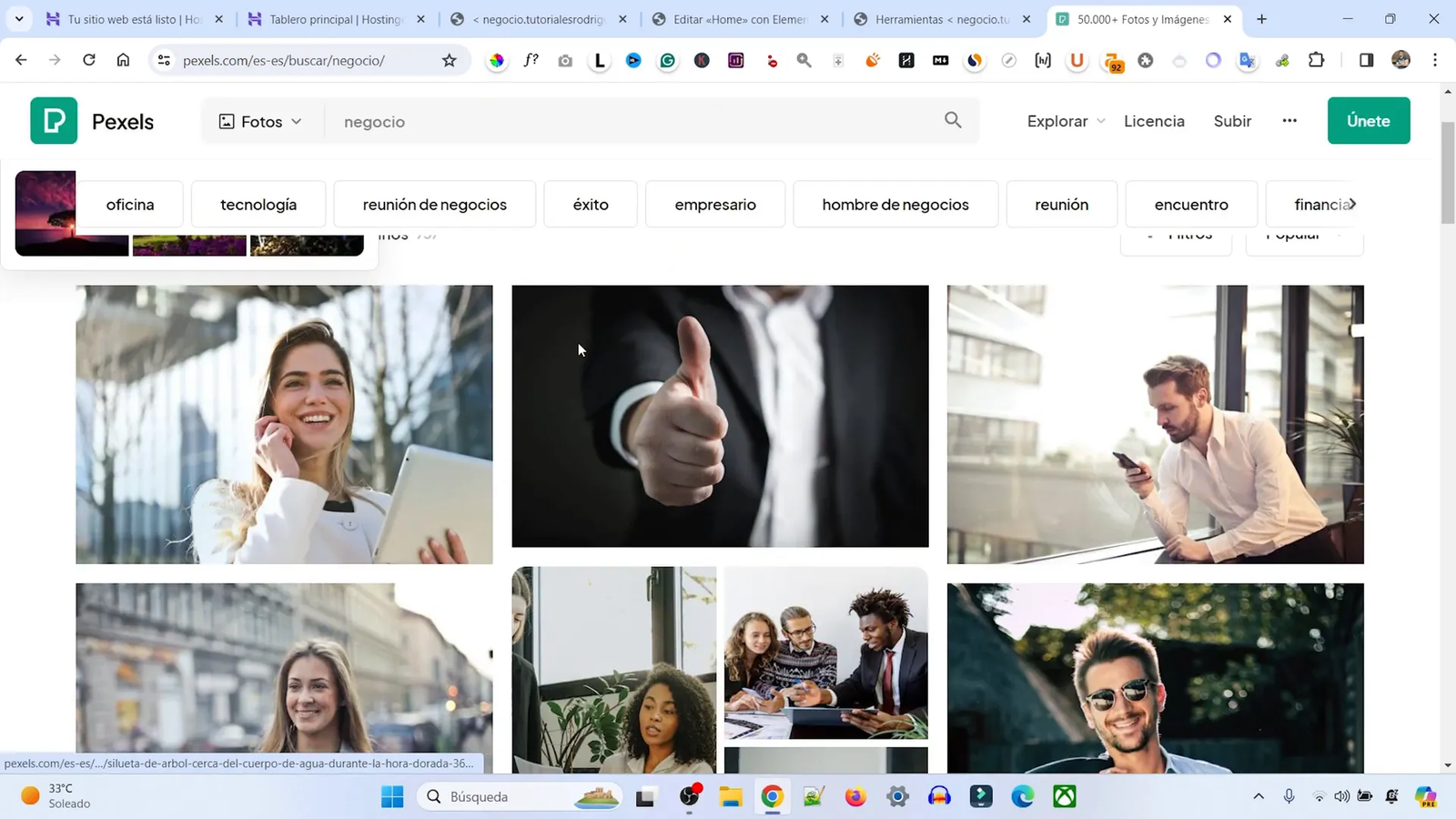1456x819 pixels.
Task: Bookmark this page with the star icon
Action: coord(448,60)
